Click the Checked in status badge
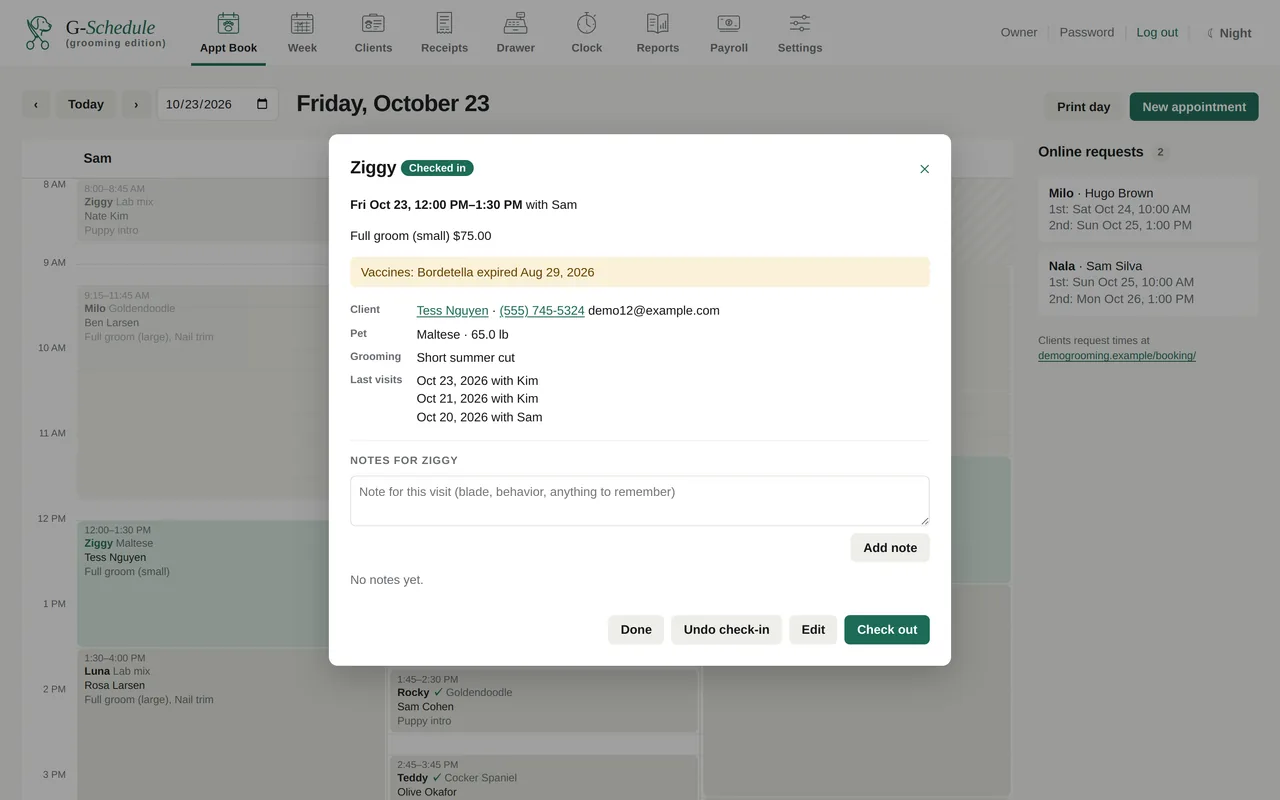The height and width of the screenshot is (800, 1280). (437, 168)
